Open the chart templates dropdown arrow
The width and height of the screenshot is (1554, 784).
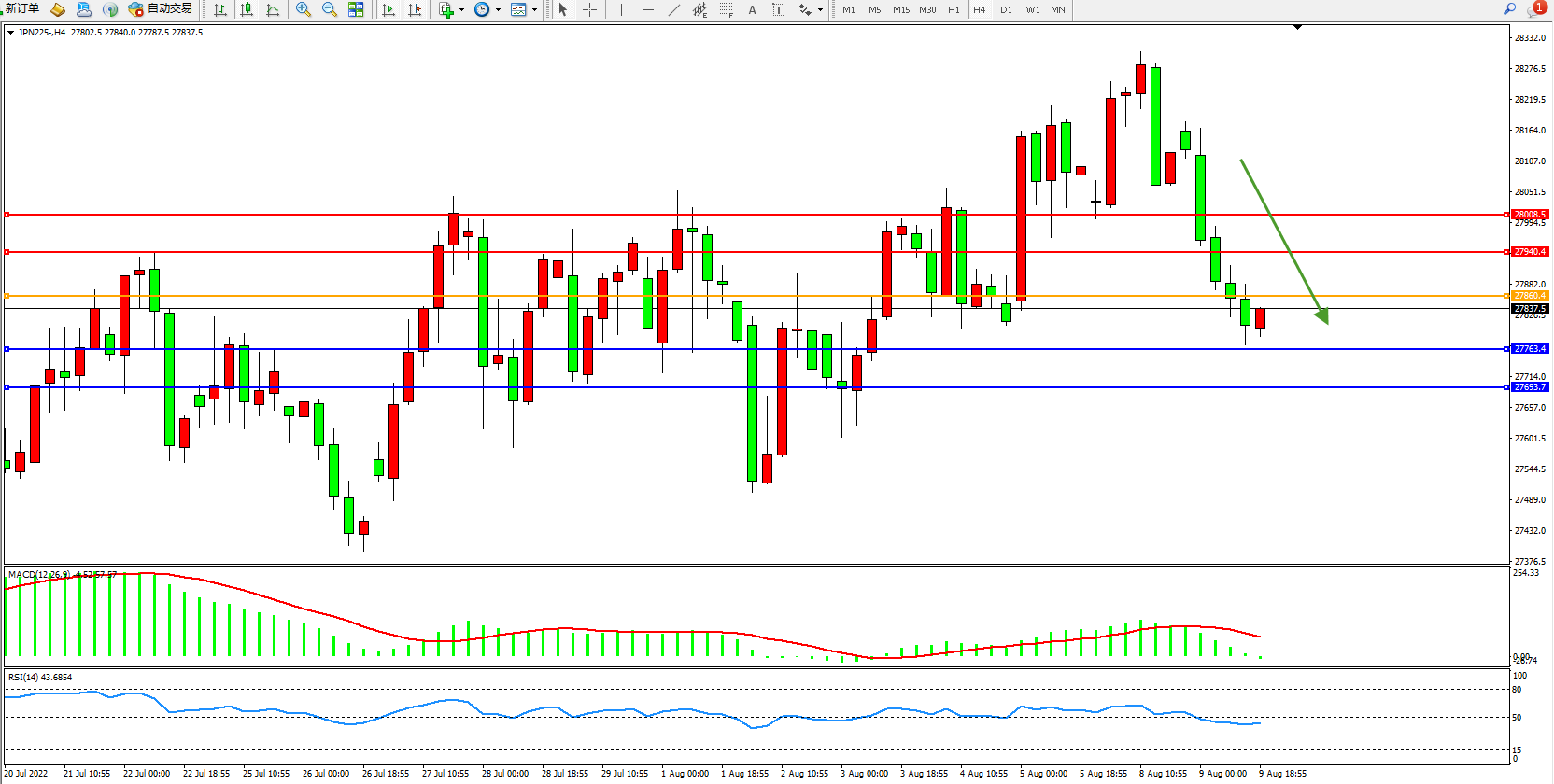[534, 10]
